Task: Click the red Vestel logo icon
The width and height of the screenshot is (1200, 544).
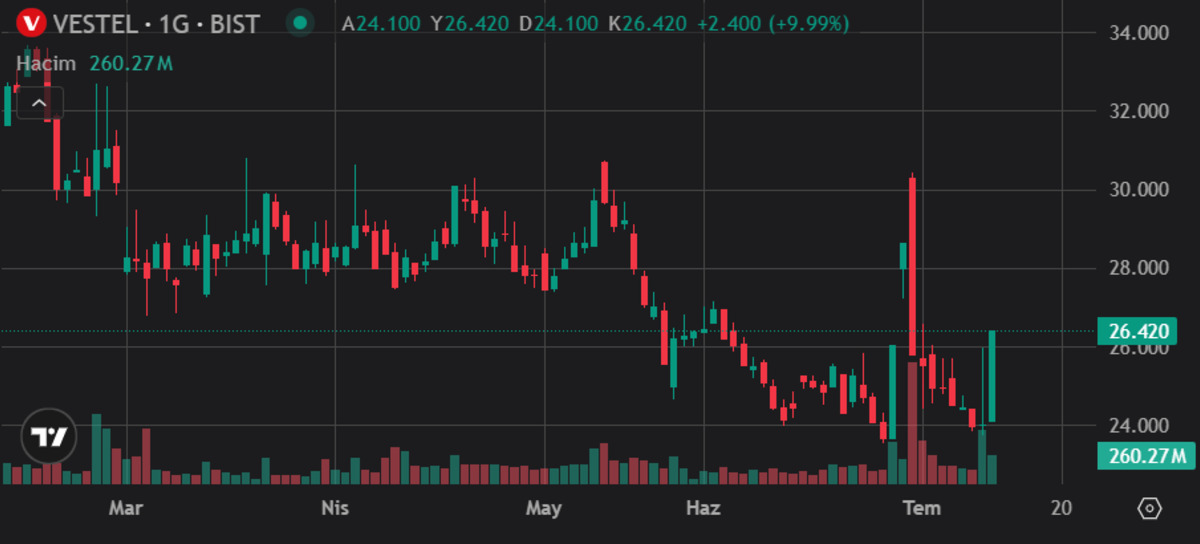Action: coord(32,22)
